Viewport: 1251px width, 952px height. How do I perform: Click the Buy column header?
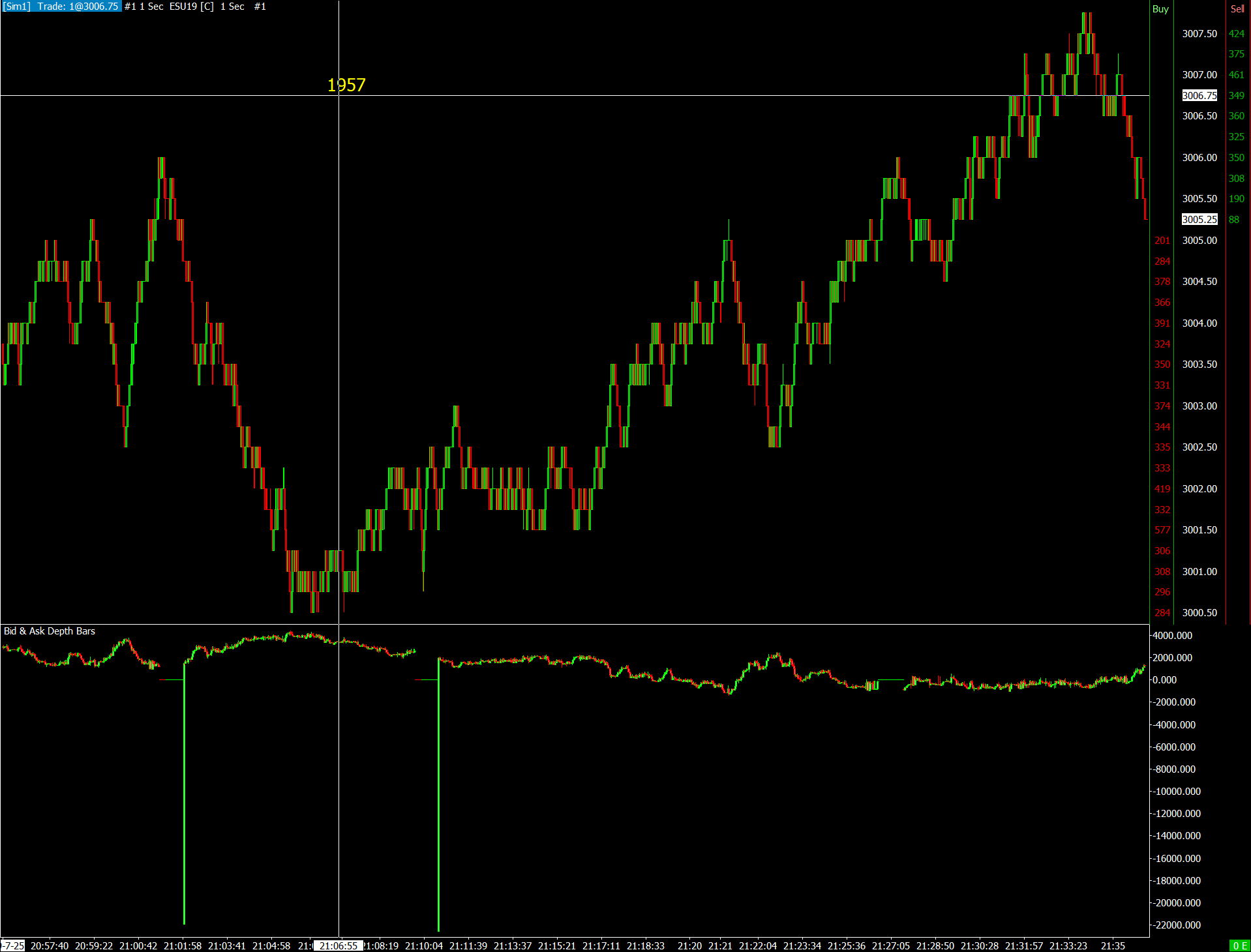tap(1160, 9)
